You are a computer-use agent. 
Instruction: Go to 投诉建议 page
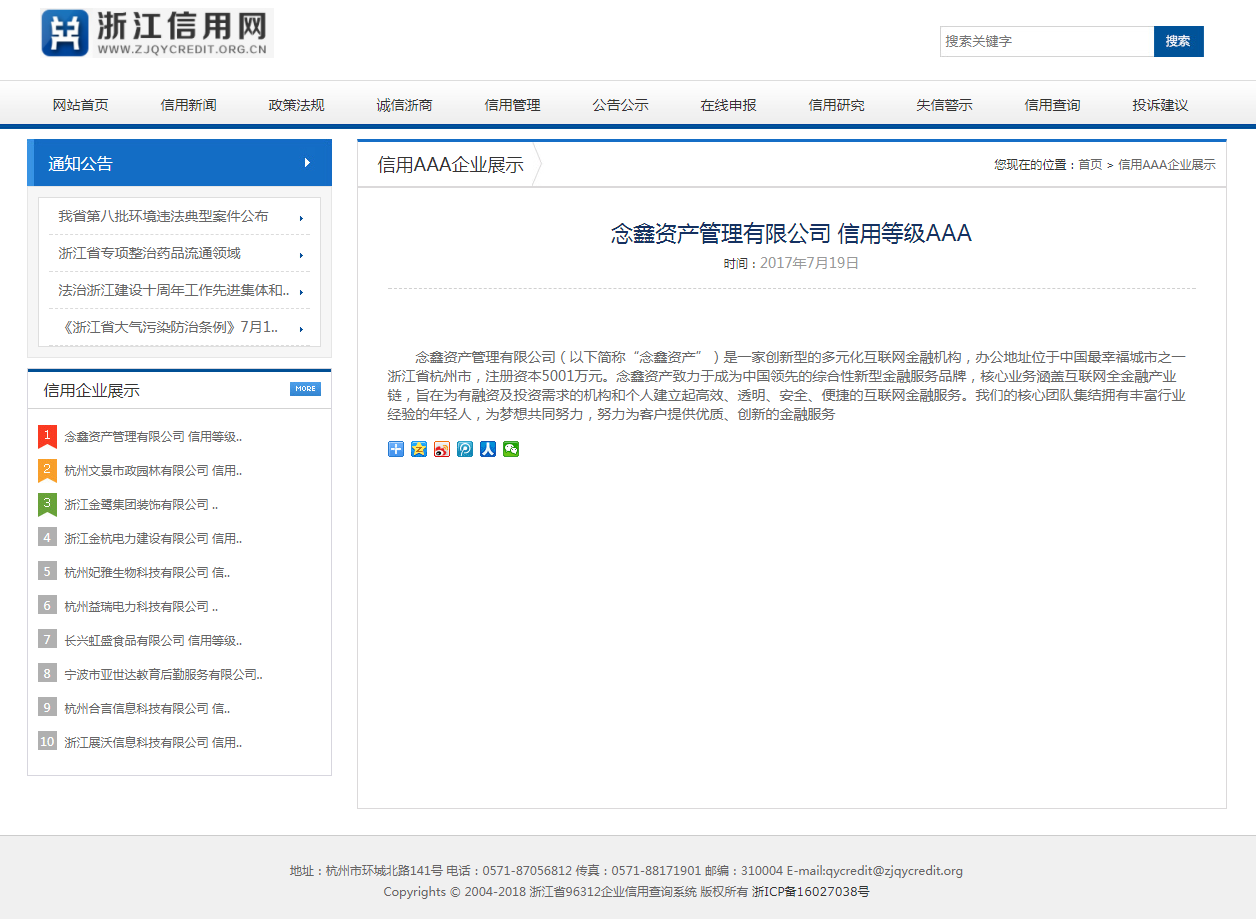pyautogui.click(x=1161, y=105)
